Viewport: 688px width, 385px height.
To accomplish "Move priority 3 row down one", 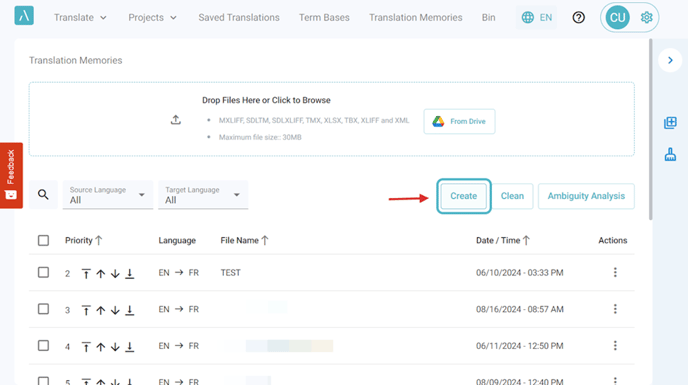I will (115, 310).
